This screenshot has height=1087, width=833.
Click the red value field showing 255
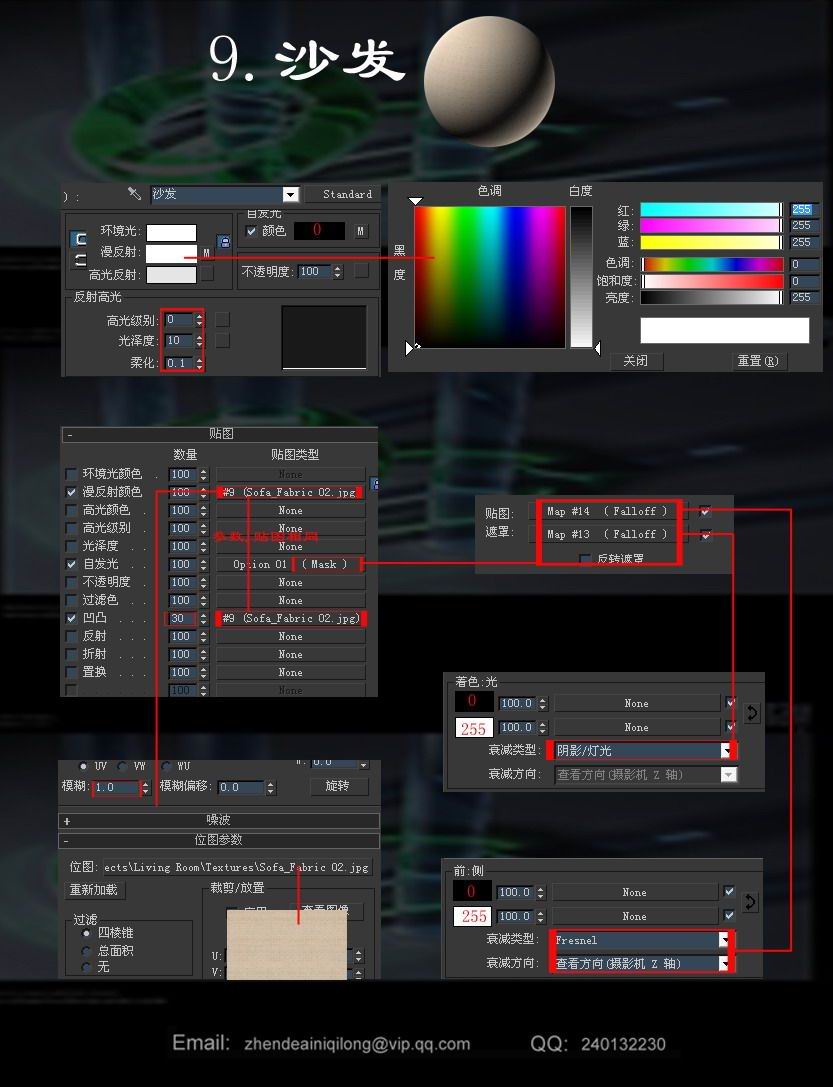[803, 209]
